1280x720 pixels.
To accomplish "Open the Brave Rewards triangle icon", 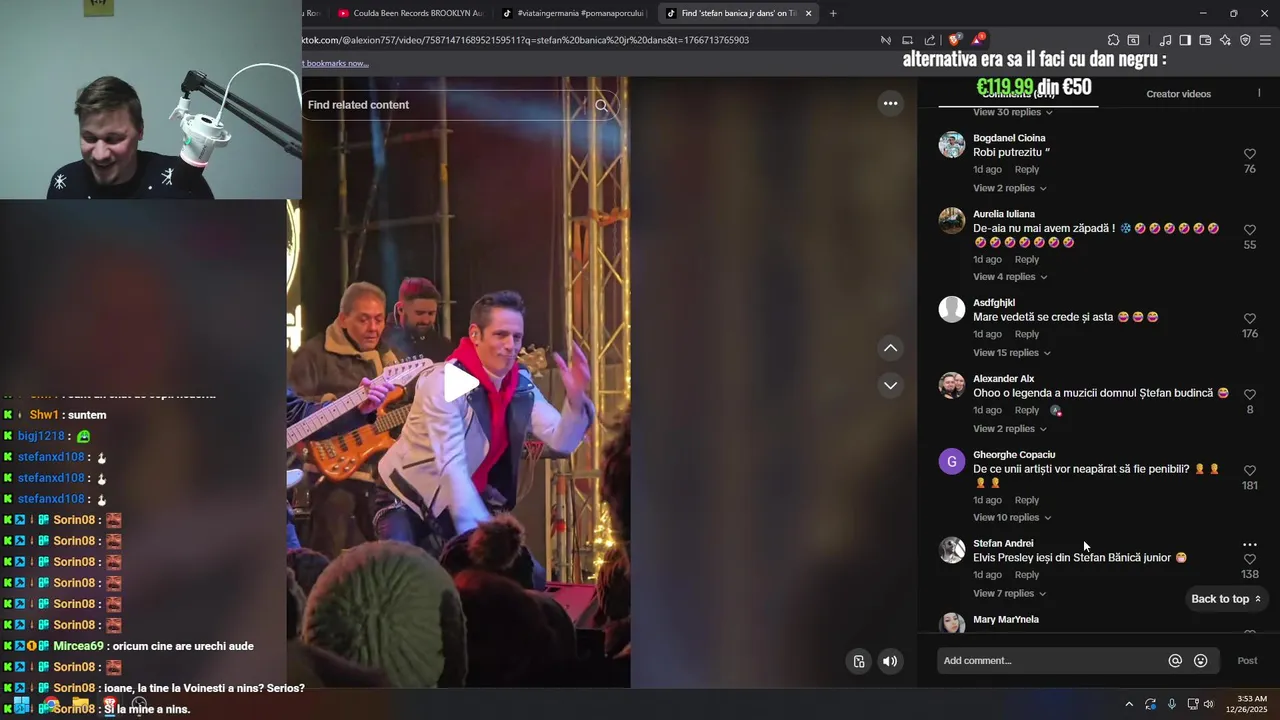I will click(x=978, y=40).
